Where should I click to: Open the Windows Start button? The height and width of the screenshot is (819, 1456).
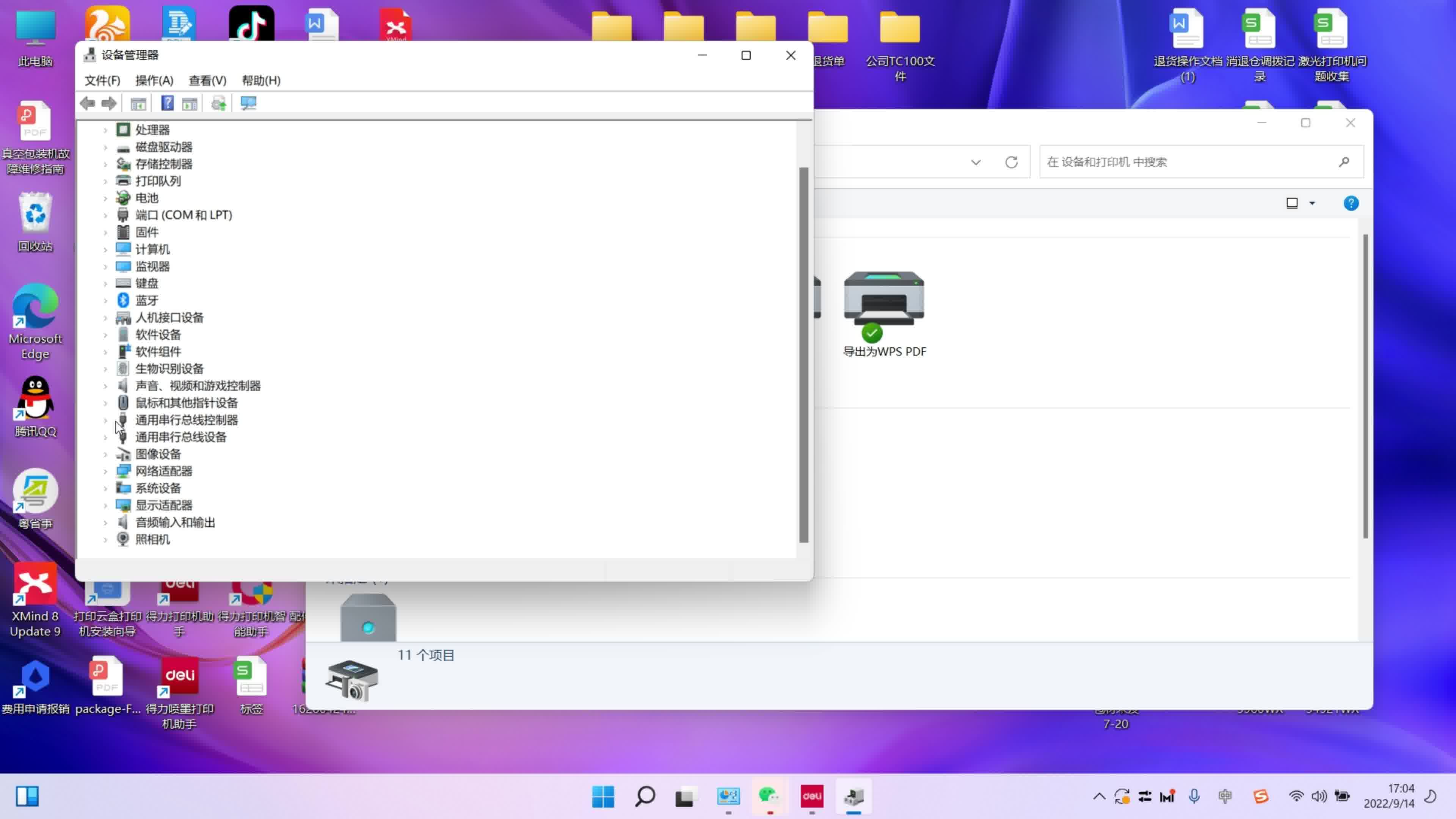[x=603, y=797]
